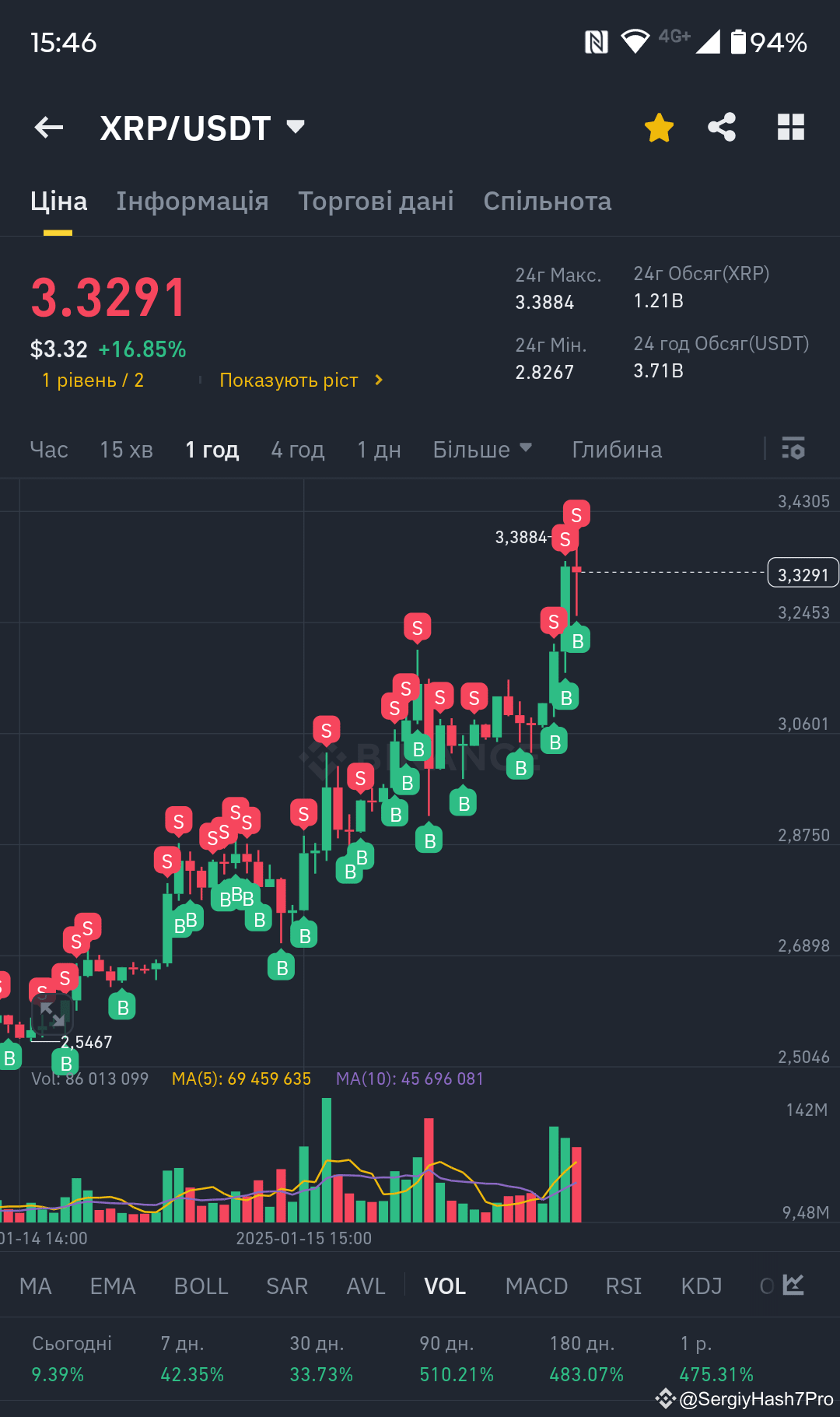Open the share icon

pyautogui.click(x=722, y=128)
